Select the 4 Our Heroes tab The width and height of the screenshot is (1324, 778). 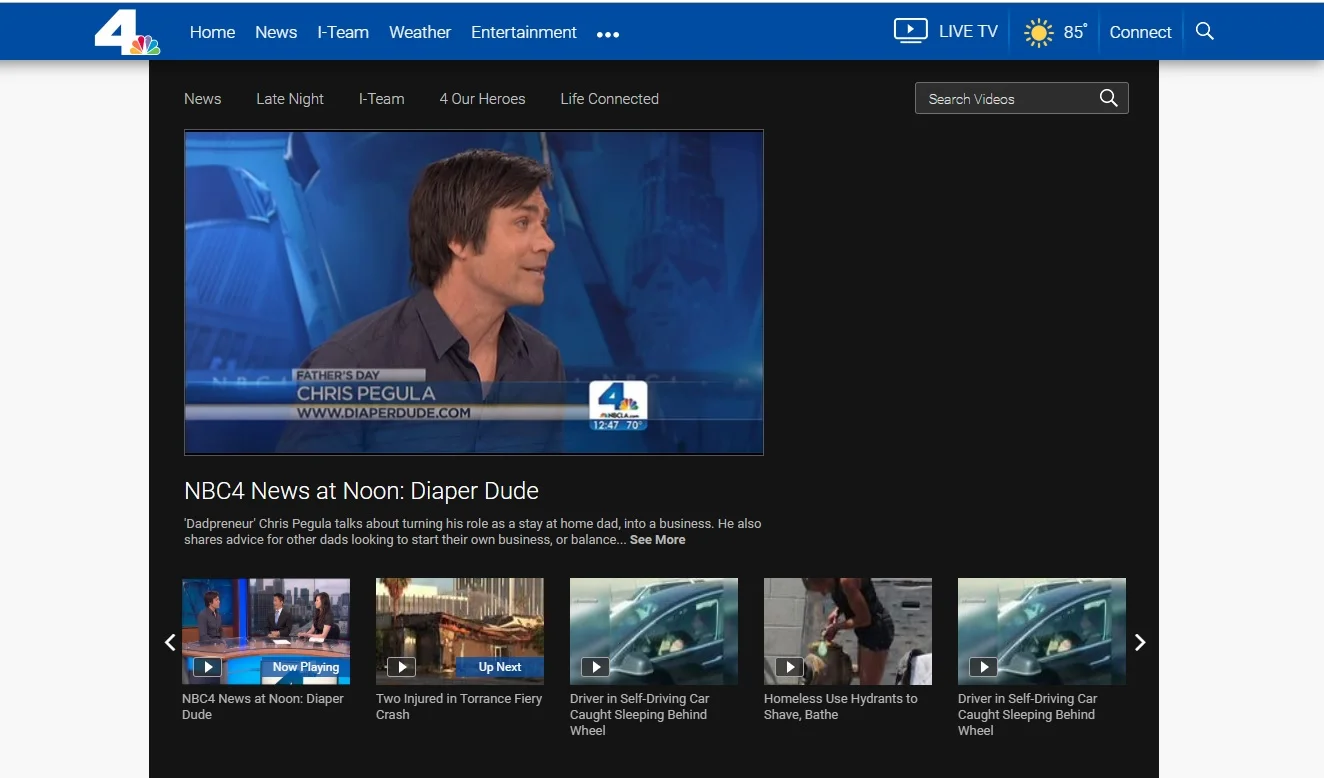[482, 98]
